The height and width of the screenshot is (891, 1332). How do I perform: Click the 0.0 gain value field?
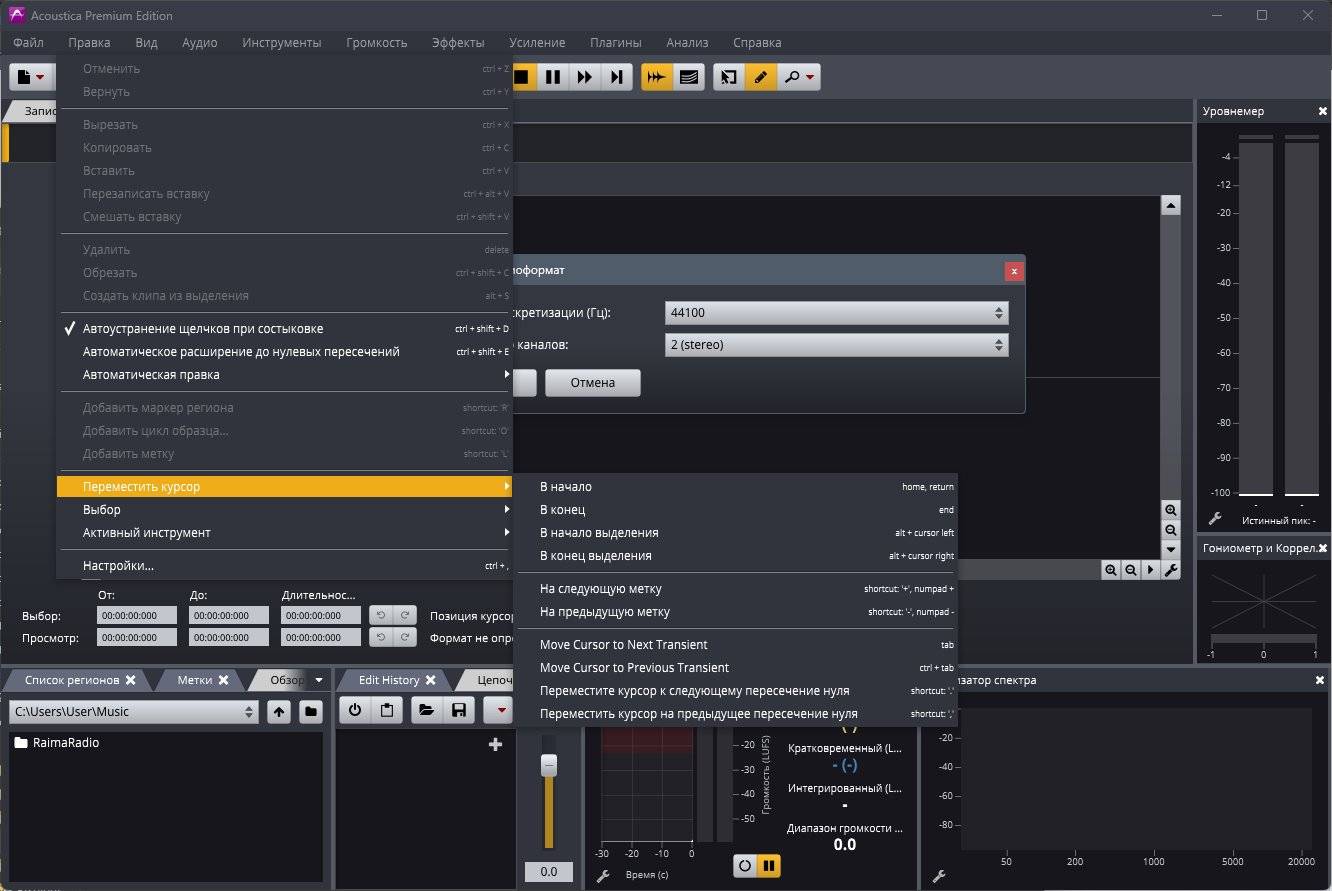coord(549,872)
